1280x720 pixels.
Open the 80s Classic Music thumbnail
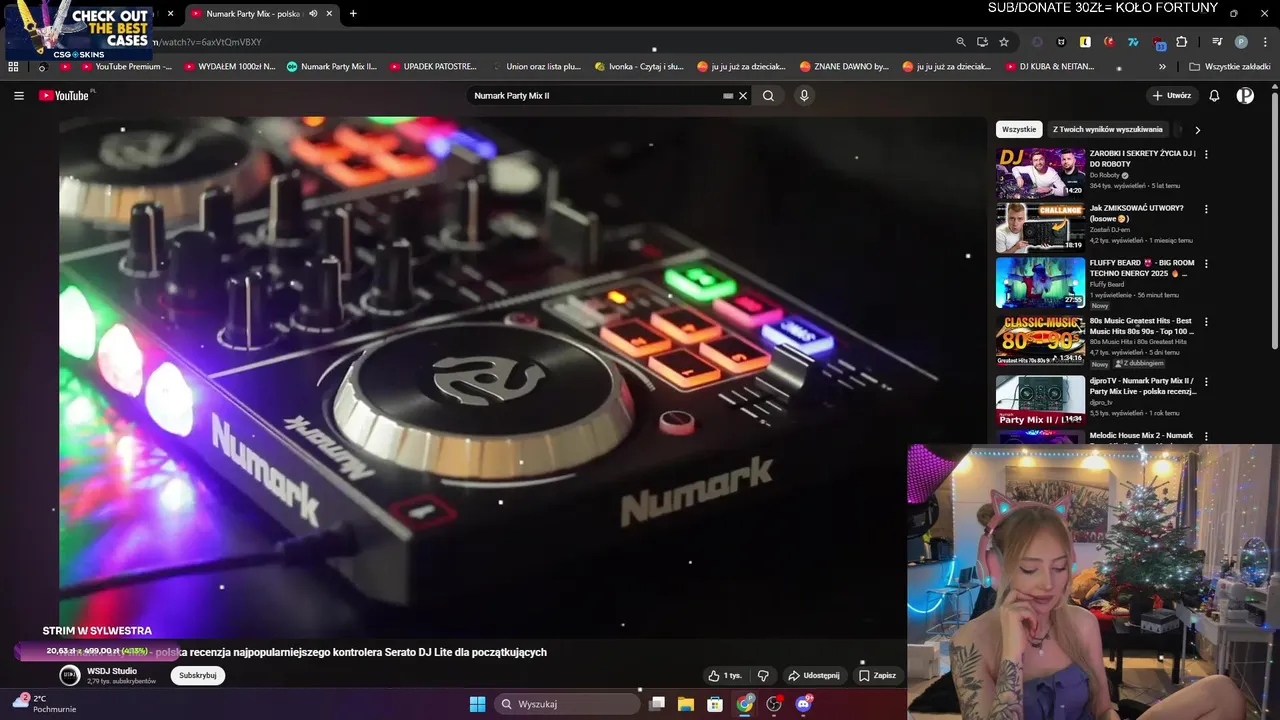(1040, 341)
